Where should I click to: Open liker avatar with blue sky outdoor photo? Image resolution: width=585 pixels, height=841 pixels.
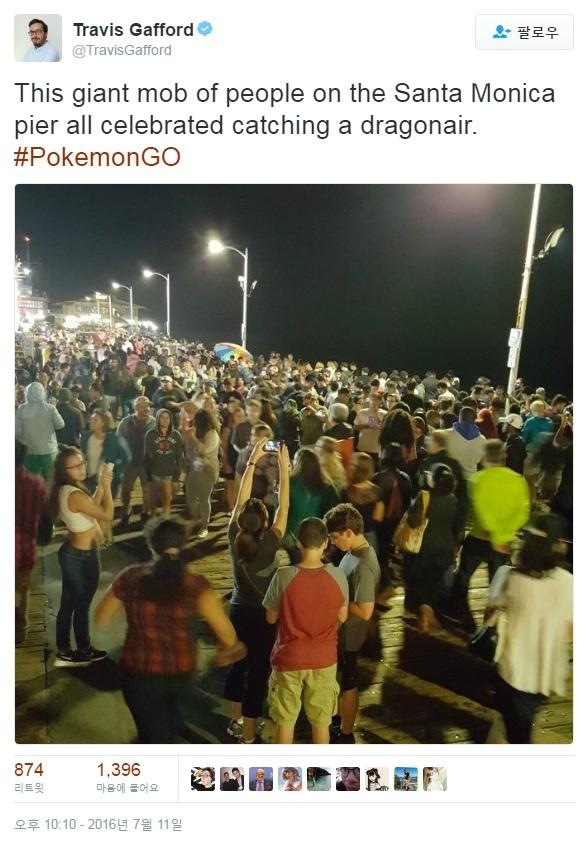405,779
